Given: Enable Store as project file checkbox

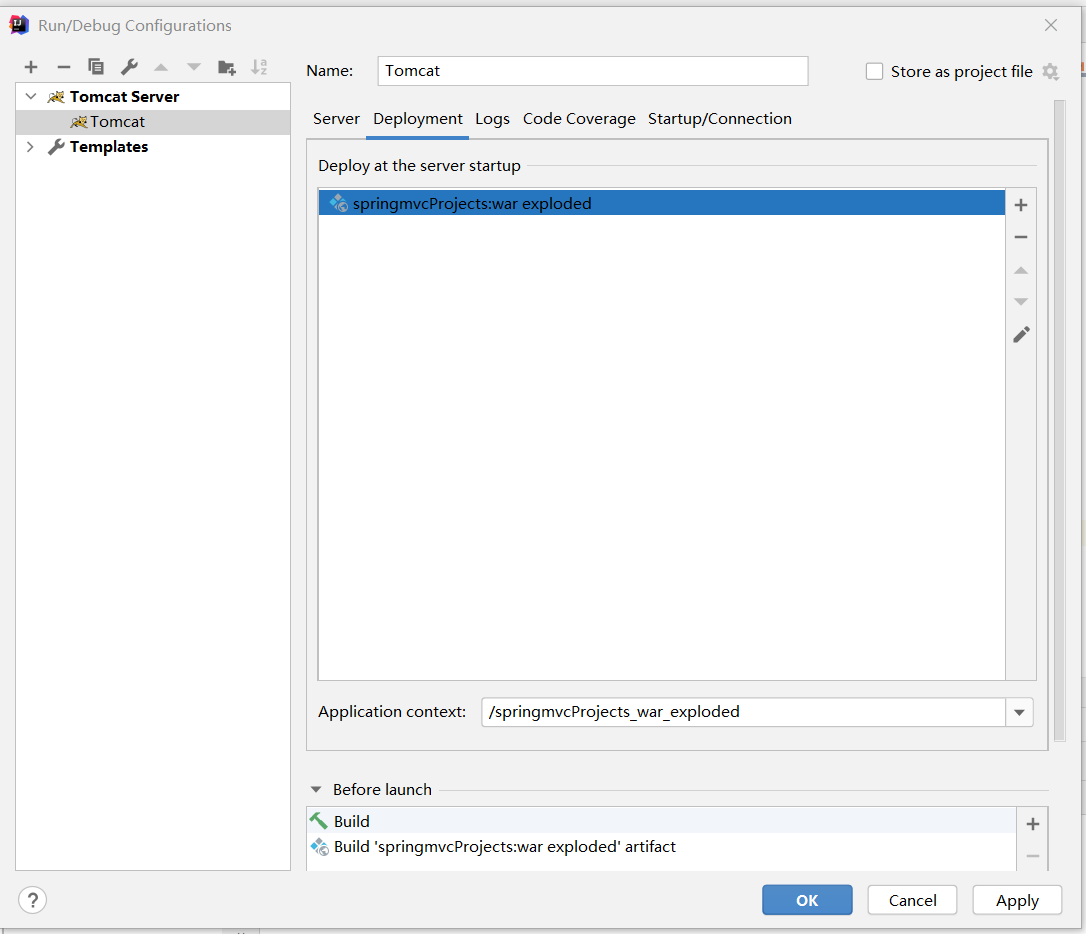Looking at the screenshot, I should 874,71.
